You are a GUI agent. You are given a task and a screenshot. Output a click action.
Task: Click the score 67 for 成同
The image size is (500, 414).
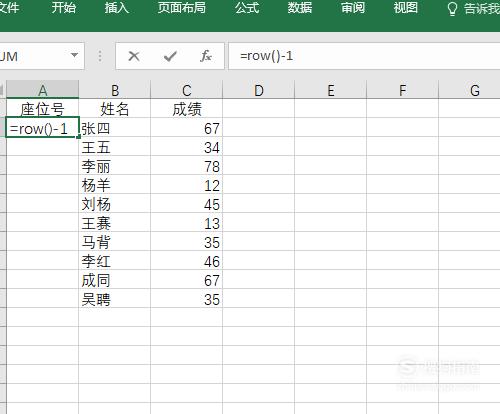click(187, 279)
